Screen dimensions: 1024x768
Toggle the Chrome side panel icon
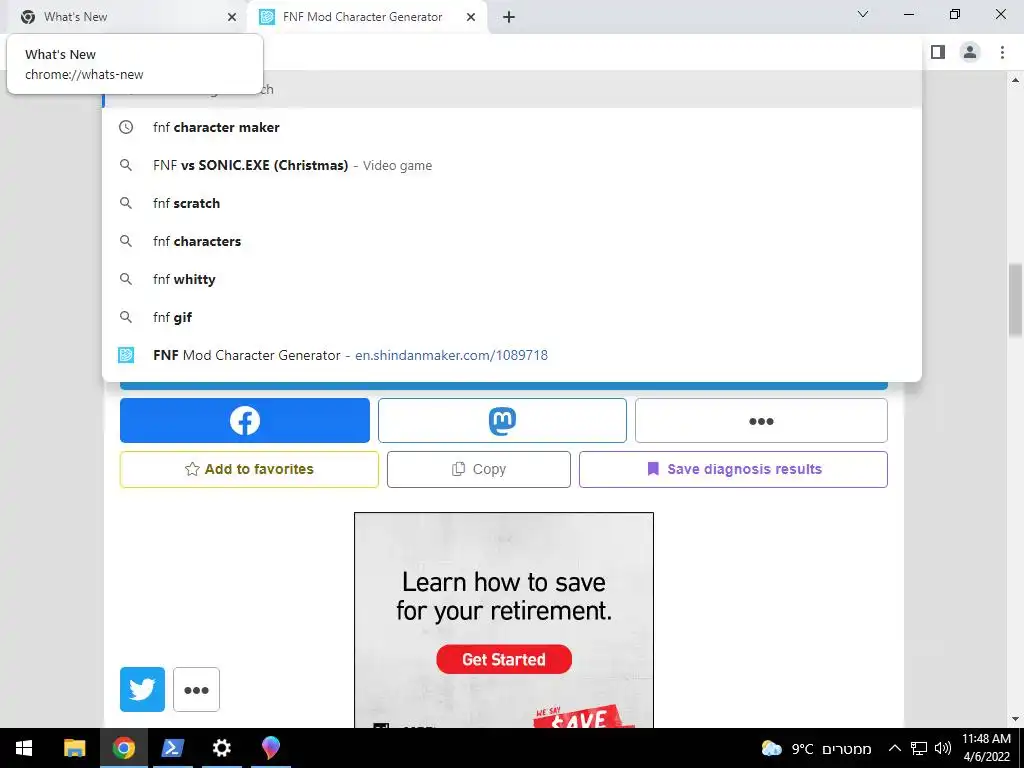[938, 52]
